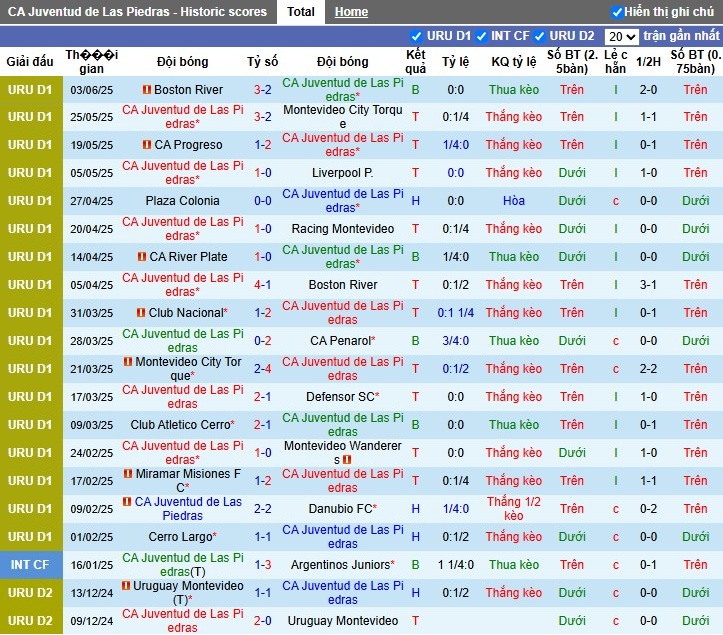
Task: Click the Hòa result on 27/04/25
Action: click(x=514, y=201)
